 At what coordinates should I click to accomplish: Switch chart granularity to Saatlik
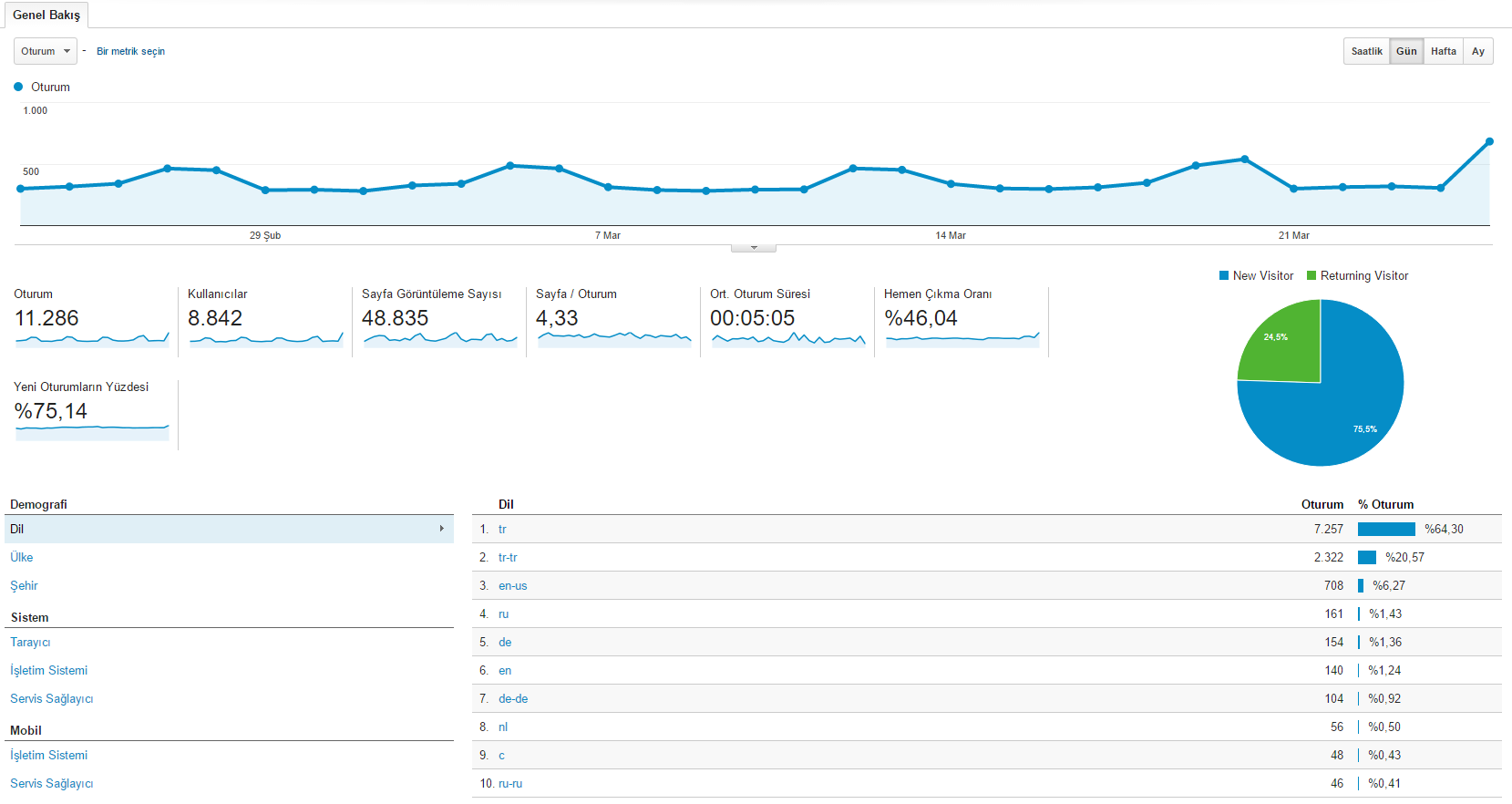click(1366, 51)
